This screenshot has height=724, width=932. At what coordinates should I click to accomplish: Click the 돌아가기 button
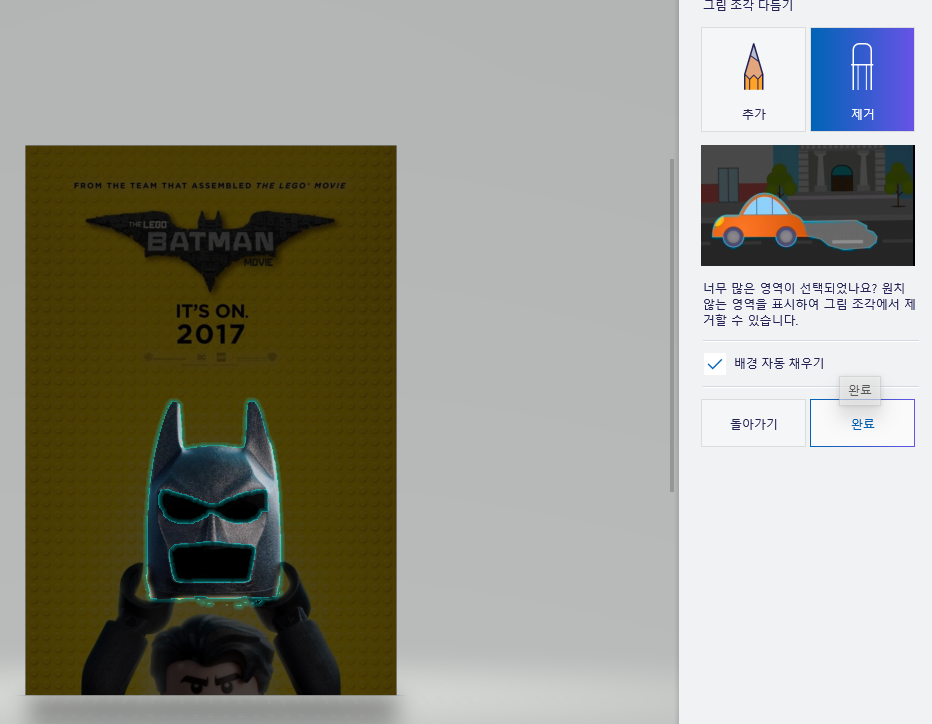point(753,423)
